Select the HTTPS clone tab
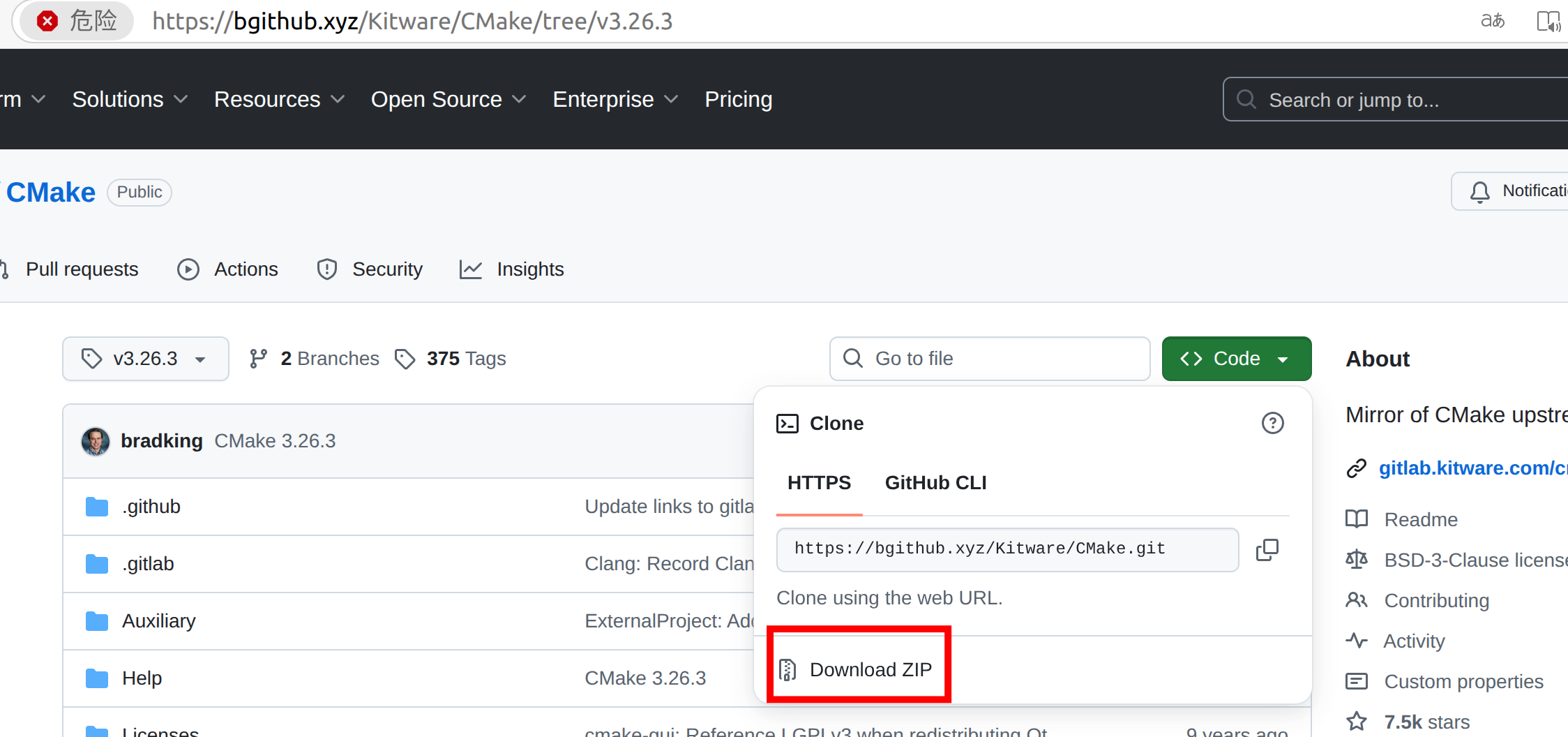The height and width of the screenshot is (737, 1568). pos(819,483)
